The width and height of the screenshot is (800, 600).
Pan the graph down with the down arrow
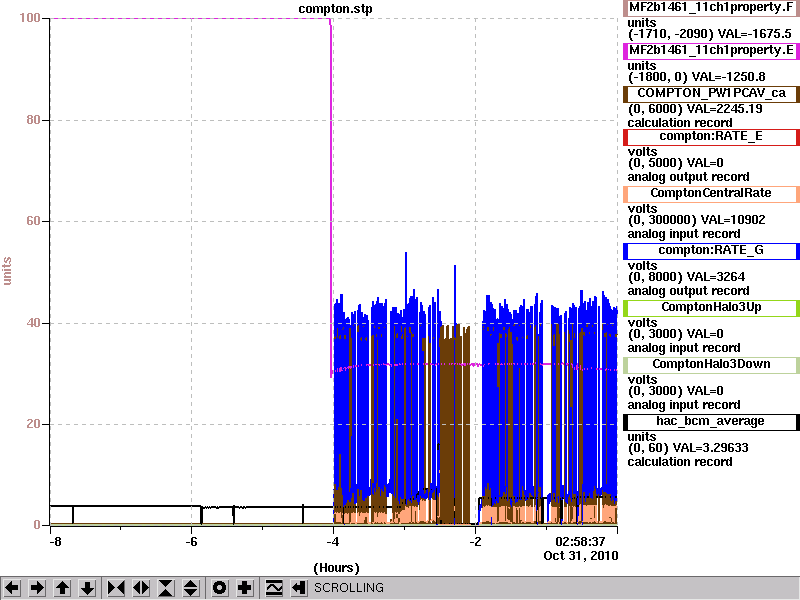click(88, 588)
